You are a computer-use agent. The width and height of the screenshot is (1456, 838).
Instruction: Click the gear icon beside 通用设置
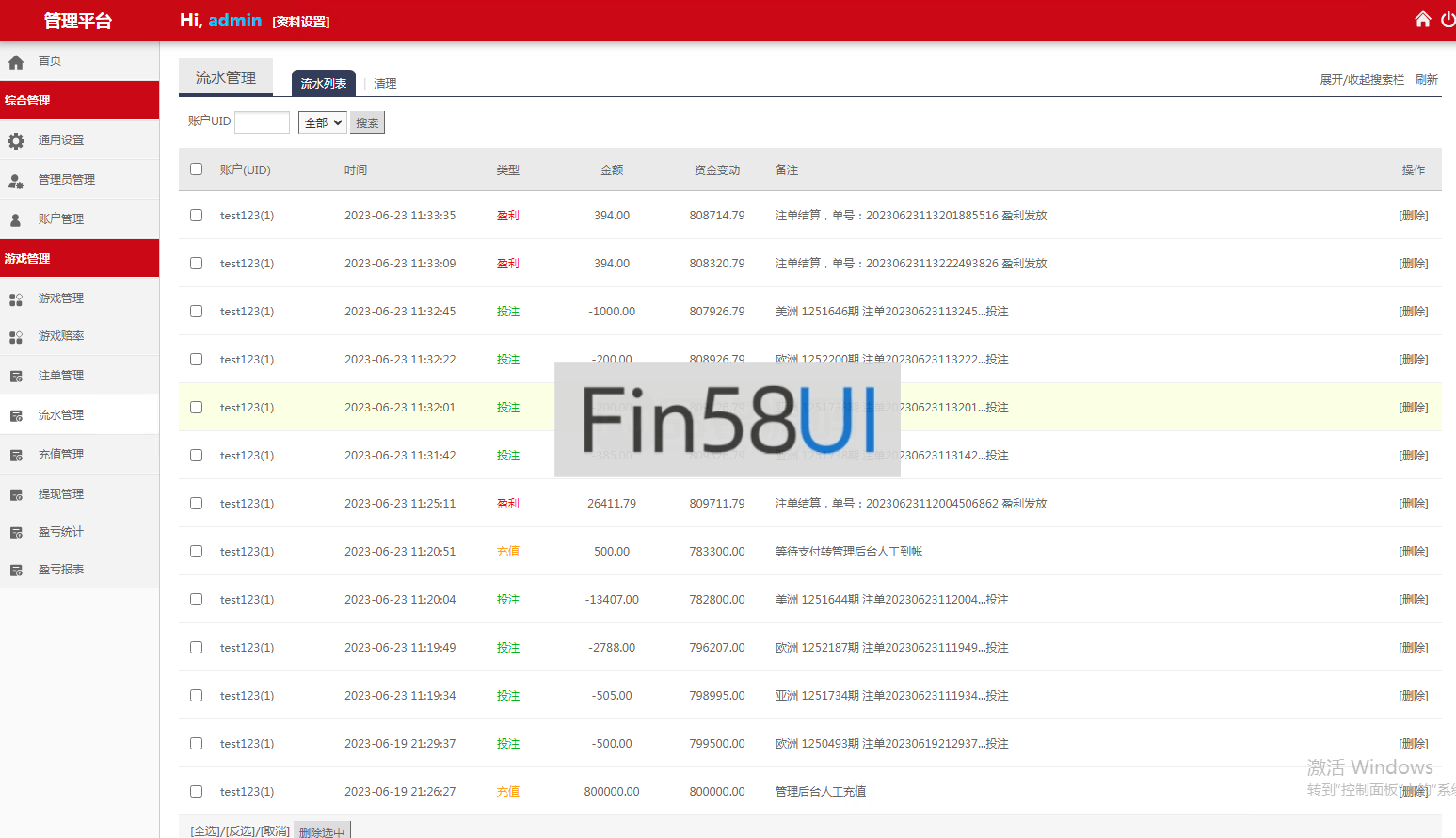[16, 140]
